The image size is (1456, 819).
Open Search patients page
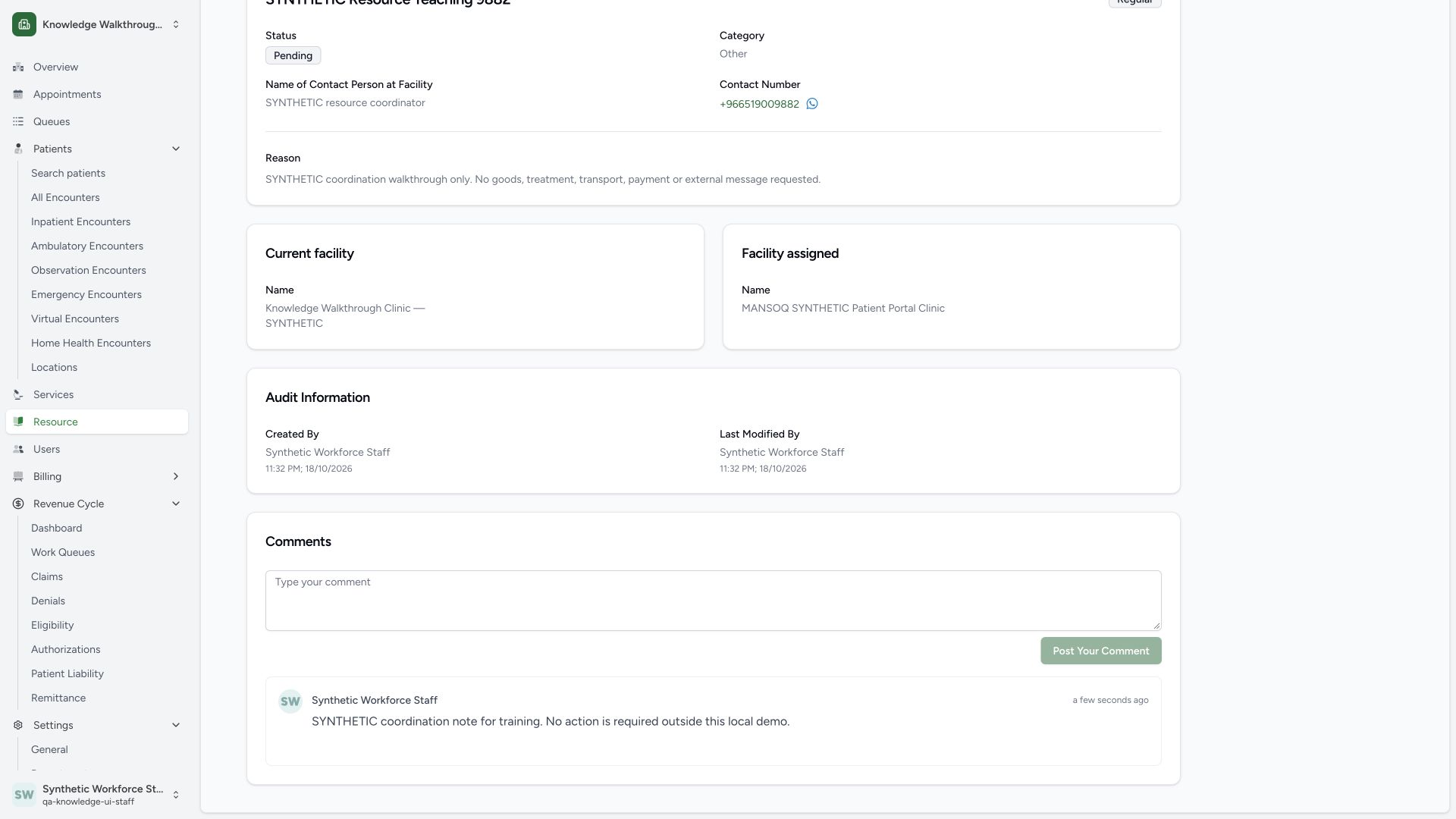68,173
